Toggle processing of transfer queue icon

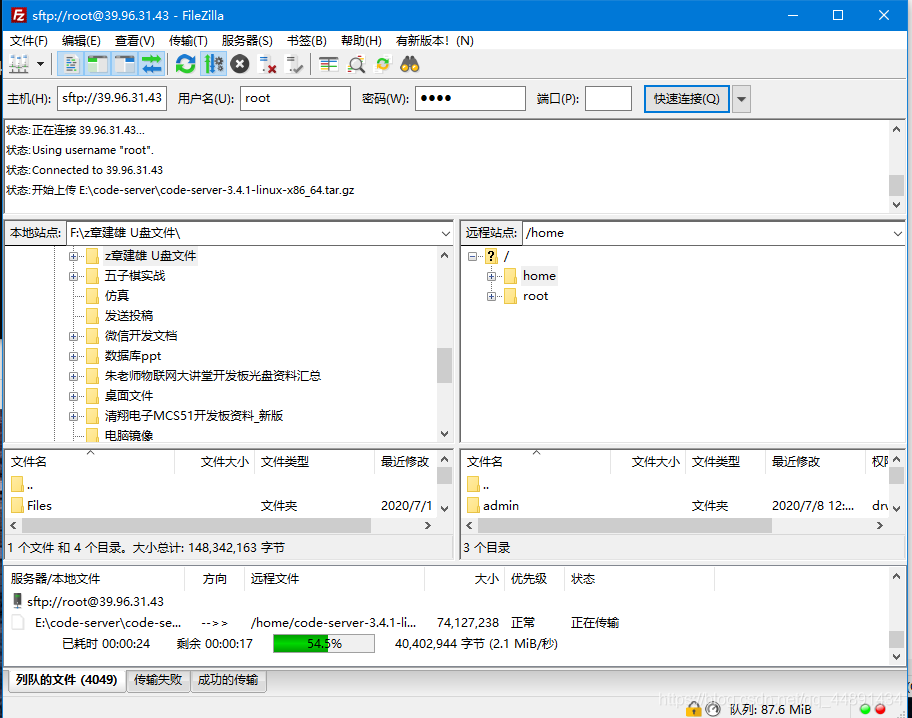point(213,64)
